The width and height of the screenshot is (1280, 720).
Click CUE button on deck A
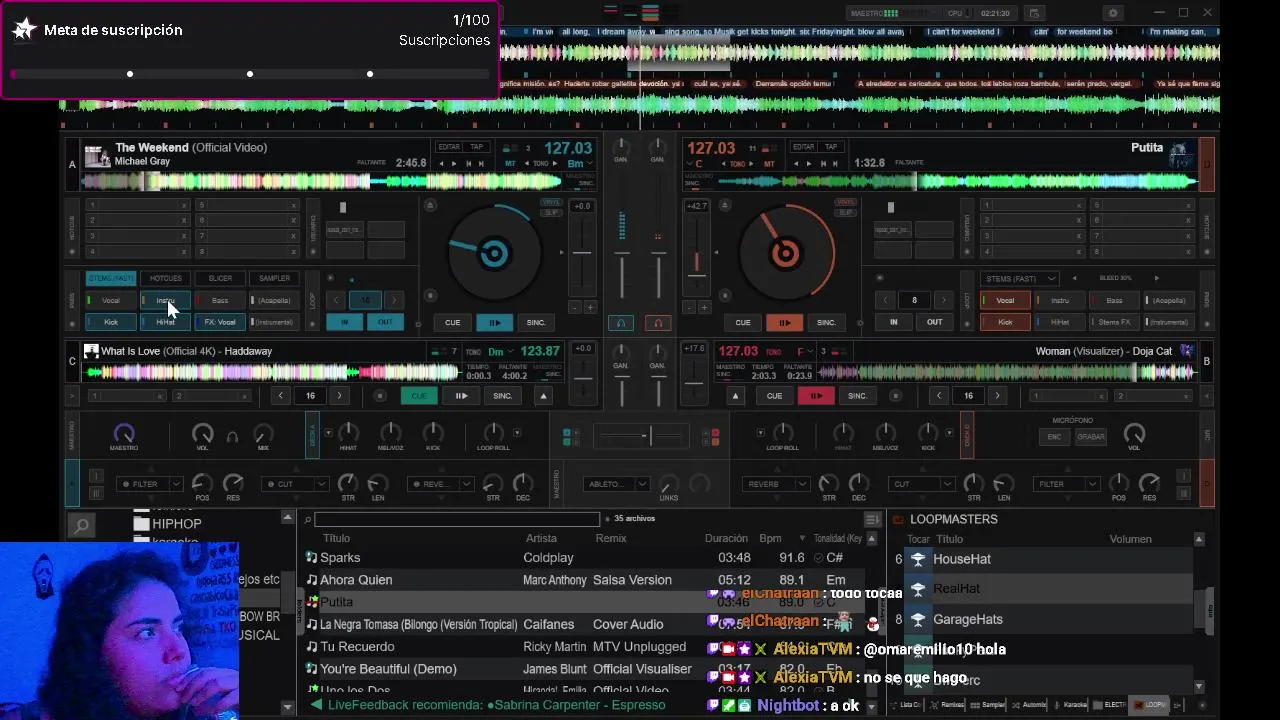pos(452,322)
